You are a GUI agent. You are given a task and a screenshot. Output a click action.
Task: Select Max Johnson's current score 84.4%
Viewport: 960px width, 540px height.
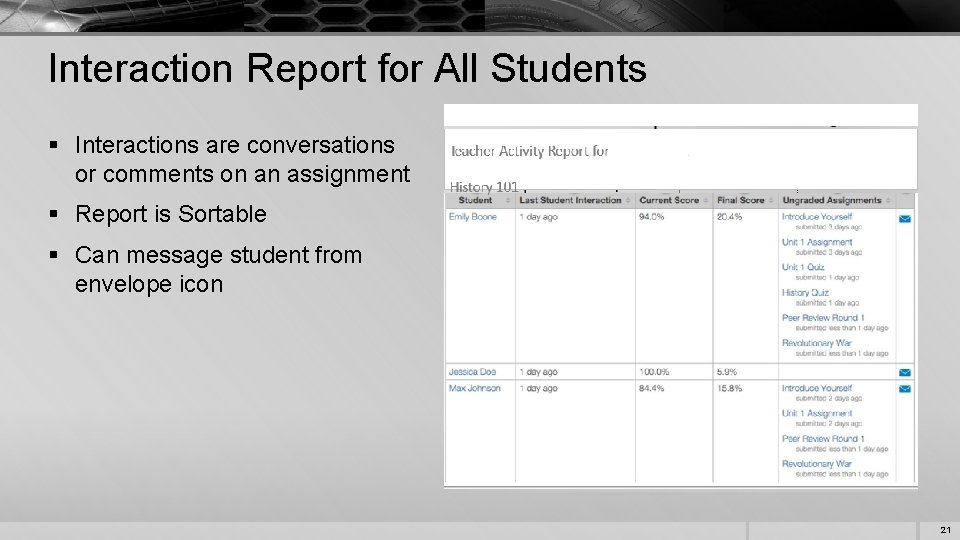coord(651,388)
